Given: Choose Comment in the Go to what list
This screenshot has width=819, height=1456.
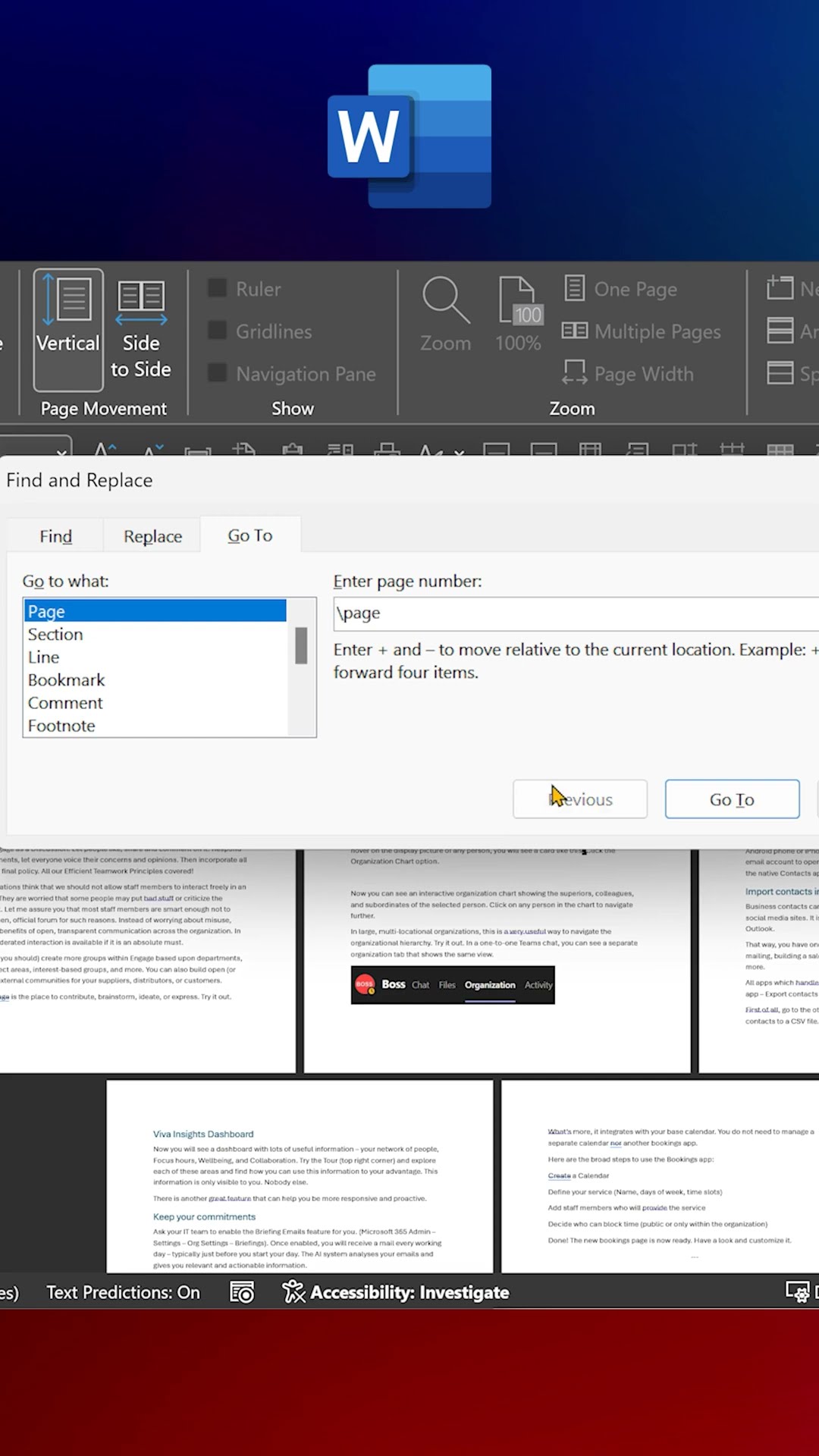Looking at the screenshot, I should coord(155,703).
